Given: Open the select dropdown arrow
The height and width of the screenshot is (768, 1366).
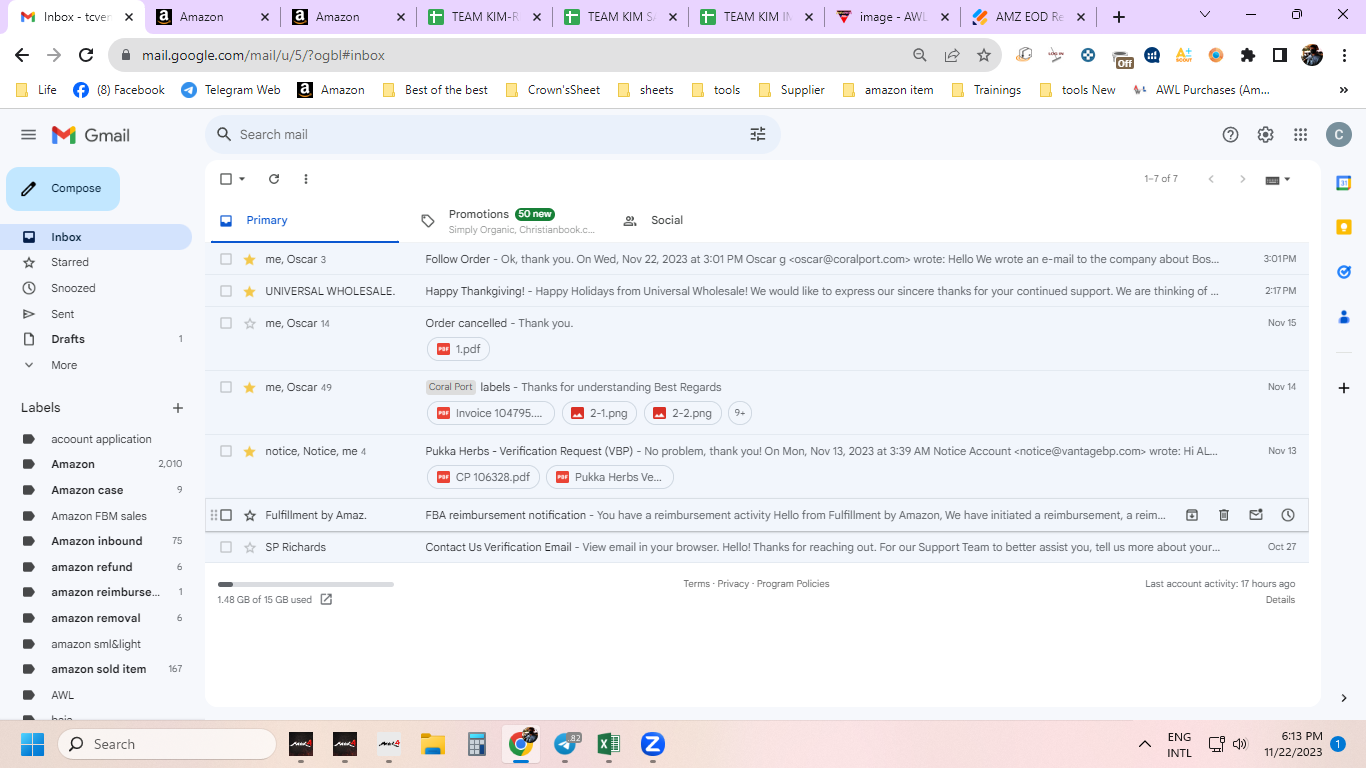Looking at the screenshot, I should point(242,179).
